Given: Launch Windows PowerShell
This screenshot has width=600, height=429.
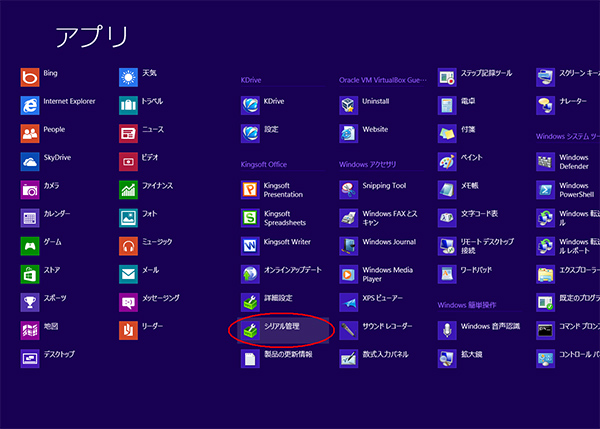Looking at the screenshot, I should point(546,190).
